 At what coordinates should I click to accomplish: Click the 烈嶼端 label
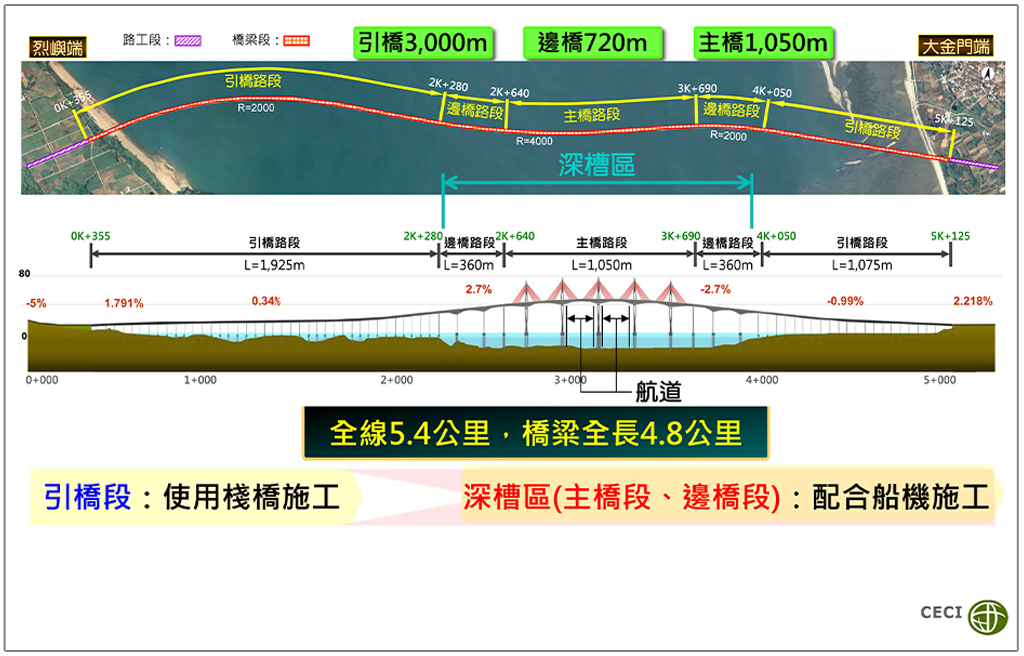click(x=57, y=46)
